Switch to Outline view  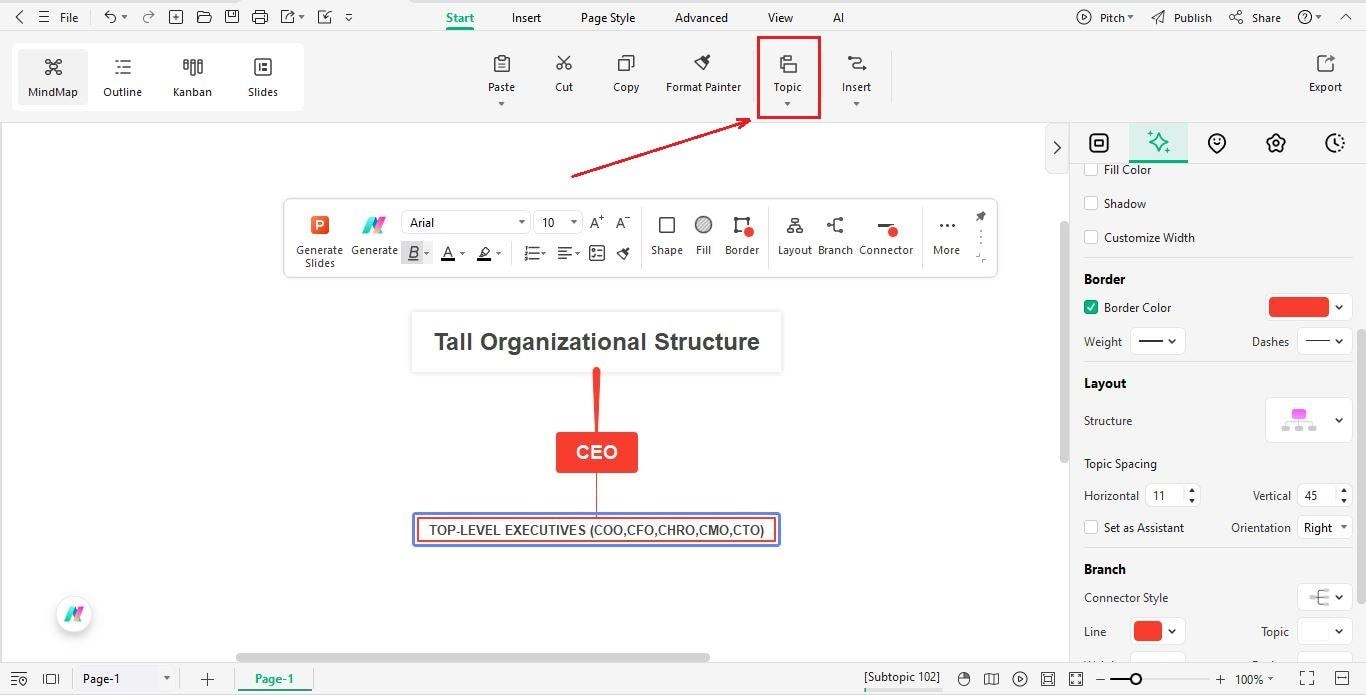click(x=122, y=76)
